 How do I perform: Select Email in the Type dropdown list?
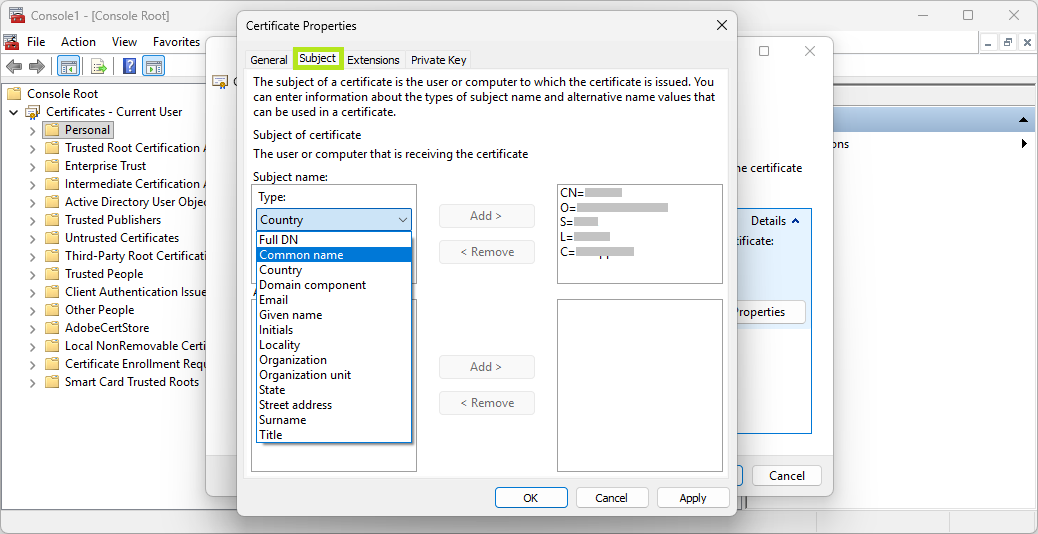273,300
